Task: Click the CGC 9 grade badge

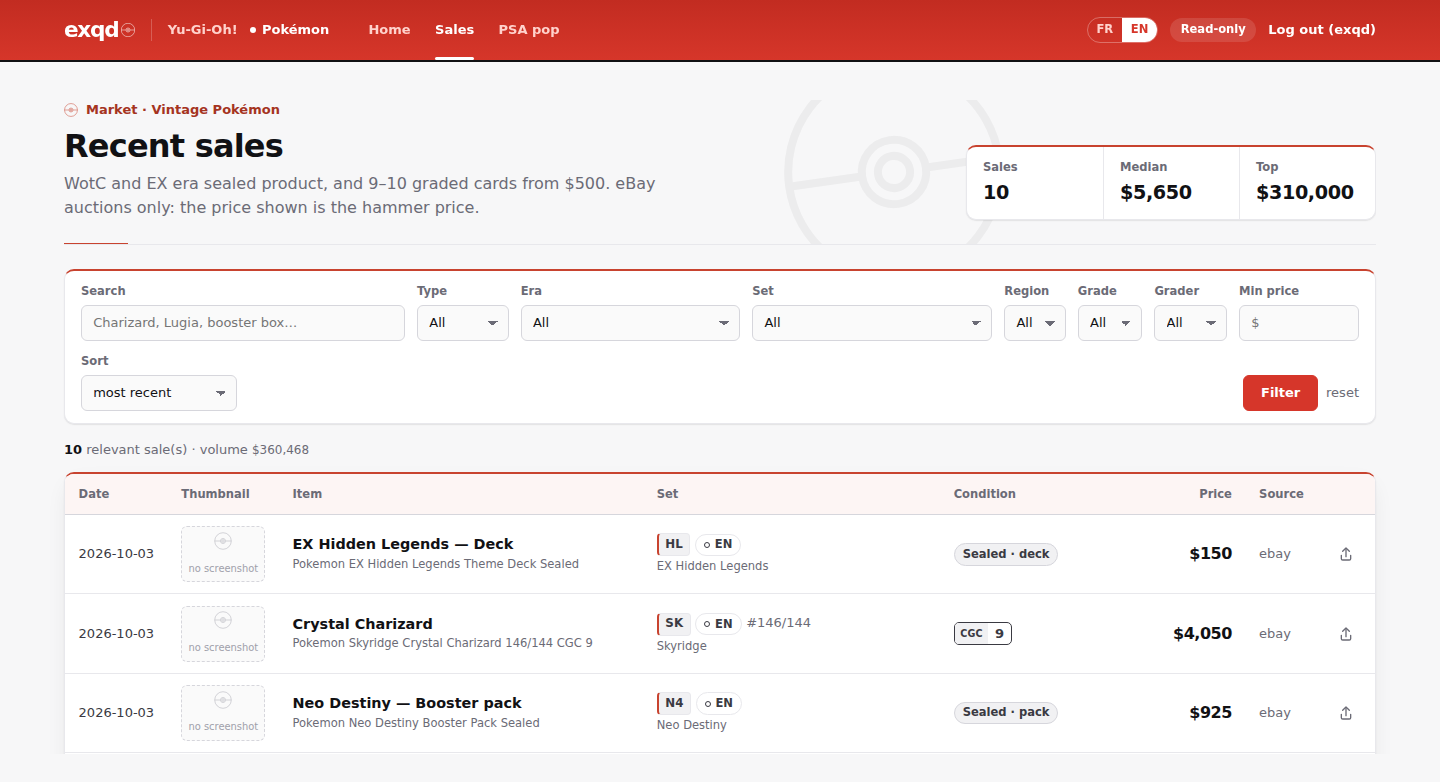Action: click(x=983, y=634)
